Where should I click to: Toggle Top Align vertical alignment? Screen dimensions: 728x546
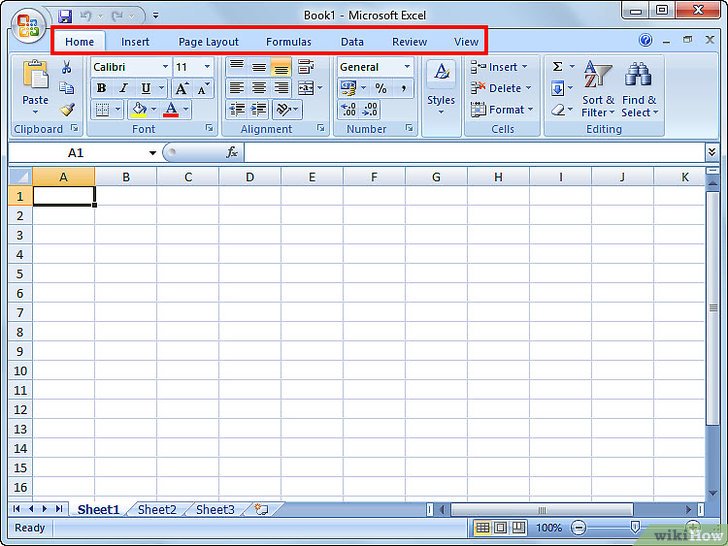(237, 67)
